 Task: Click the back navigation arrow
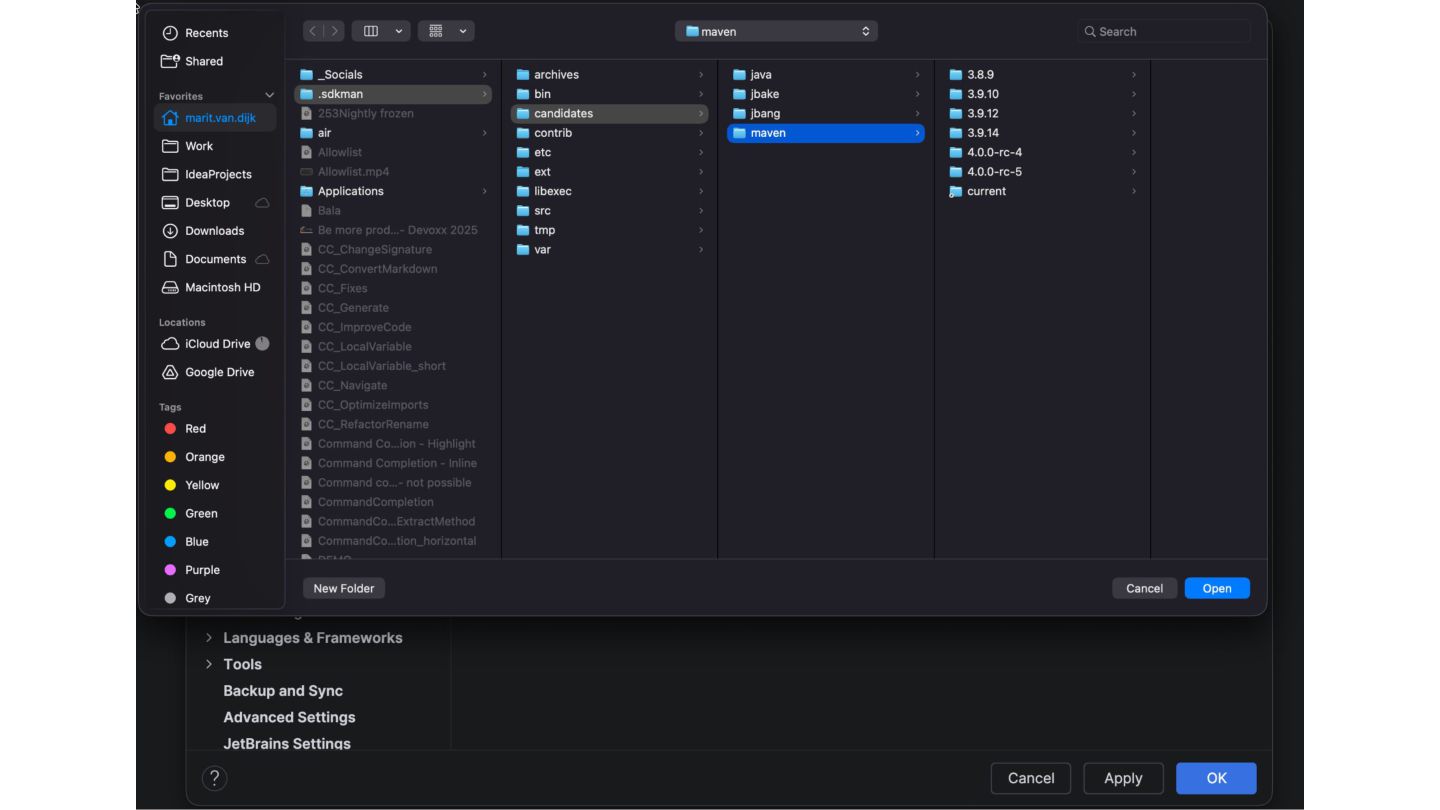click(312, 31)
